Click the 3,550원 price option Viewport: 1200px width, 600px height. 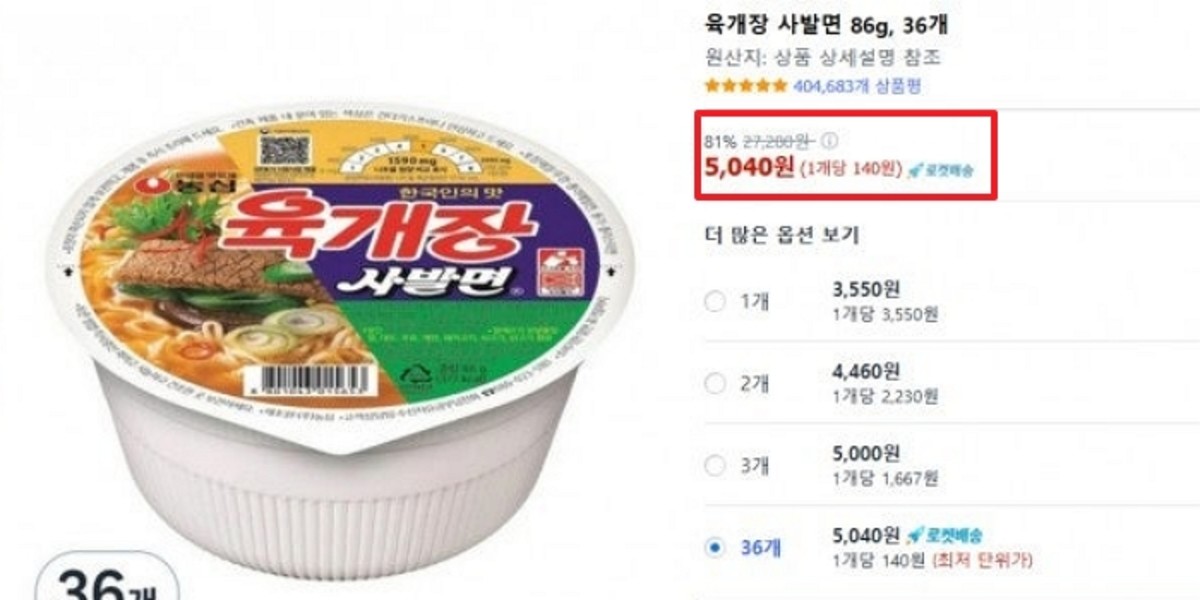pyautogui.click(x=866, y=291)
